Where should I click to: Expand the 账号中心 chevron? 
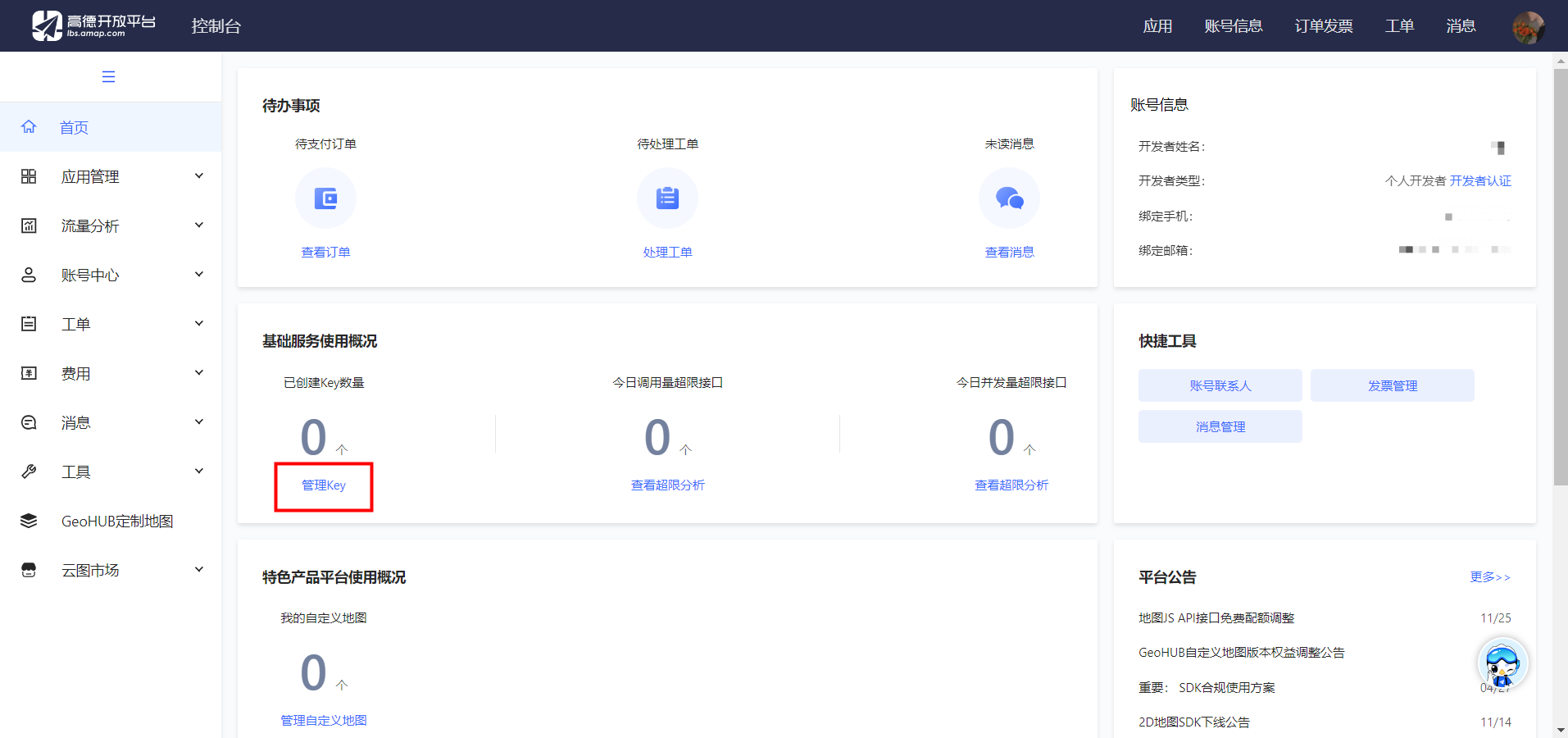click(x=198, y=275)
